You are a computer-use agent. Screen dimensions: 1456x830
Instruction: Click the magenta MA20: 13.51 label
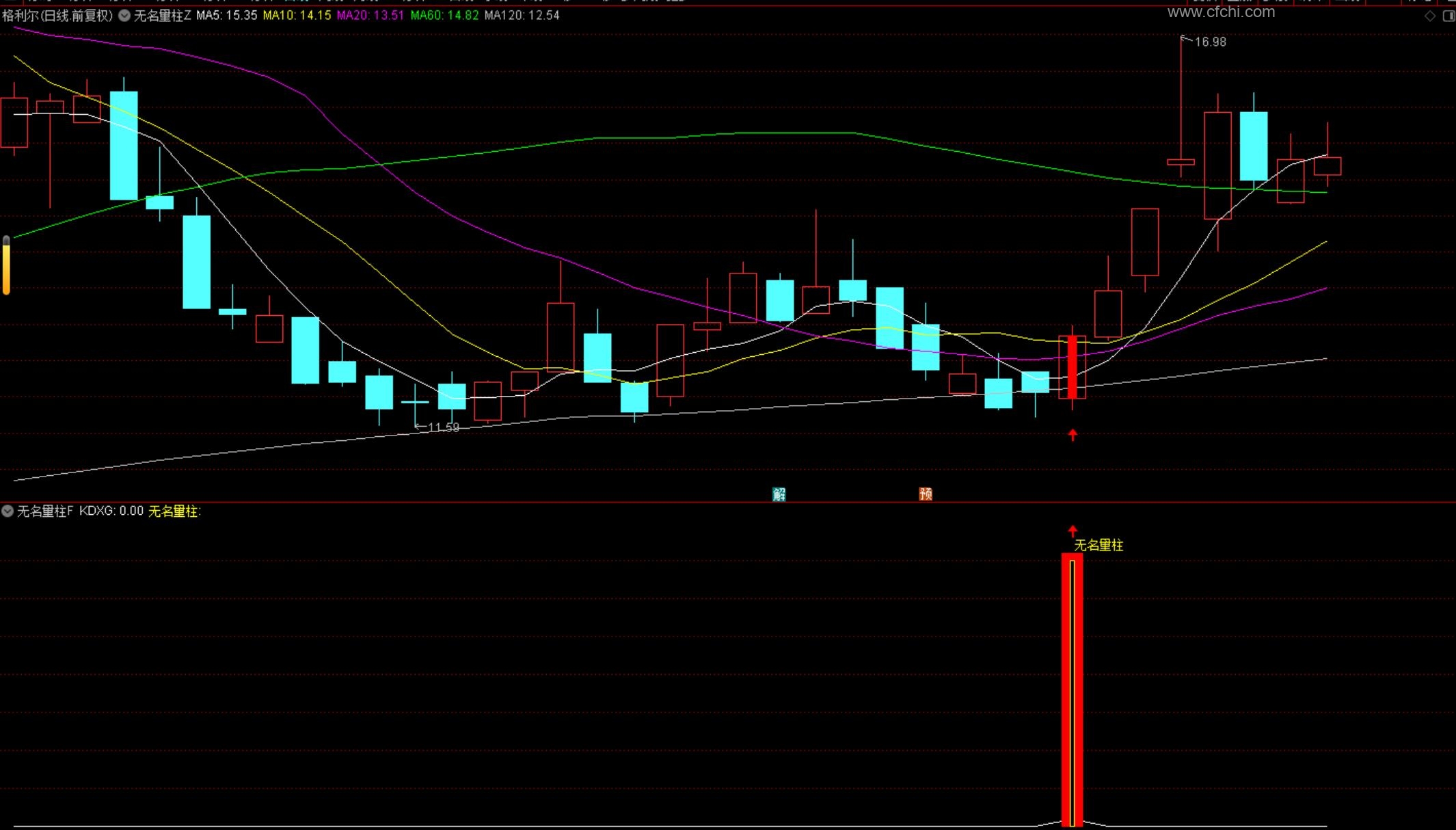point(370,16)
